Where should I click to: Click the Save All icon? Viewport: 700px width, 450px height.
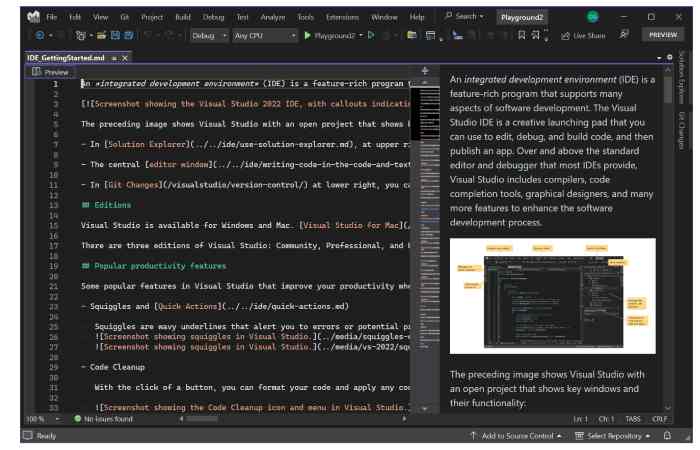(129, 35)
